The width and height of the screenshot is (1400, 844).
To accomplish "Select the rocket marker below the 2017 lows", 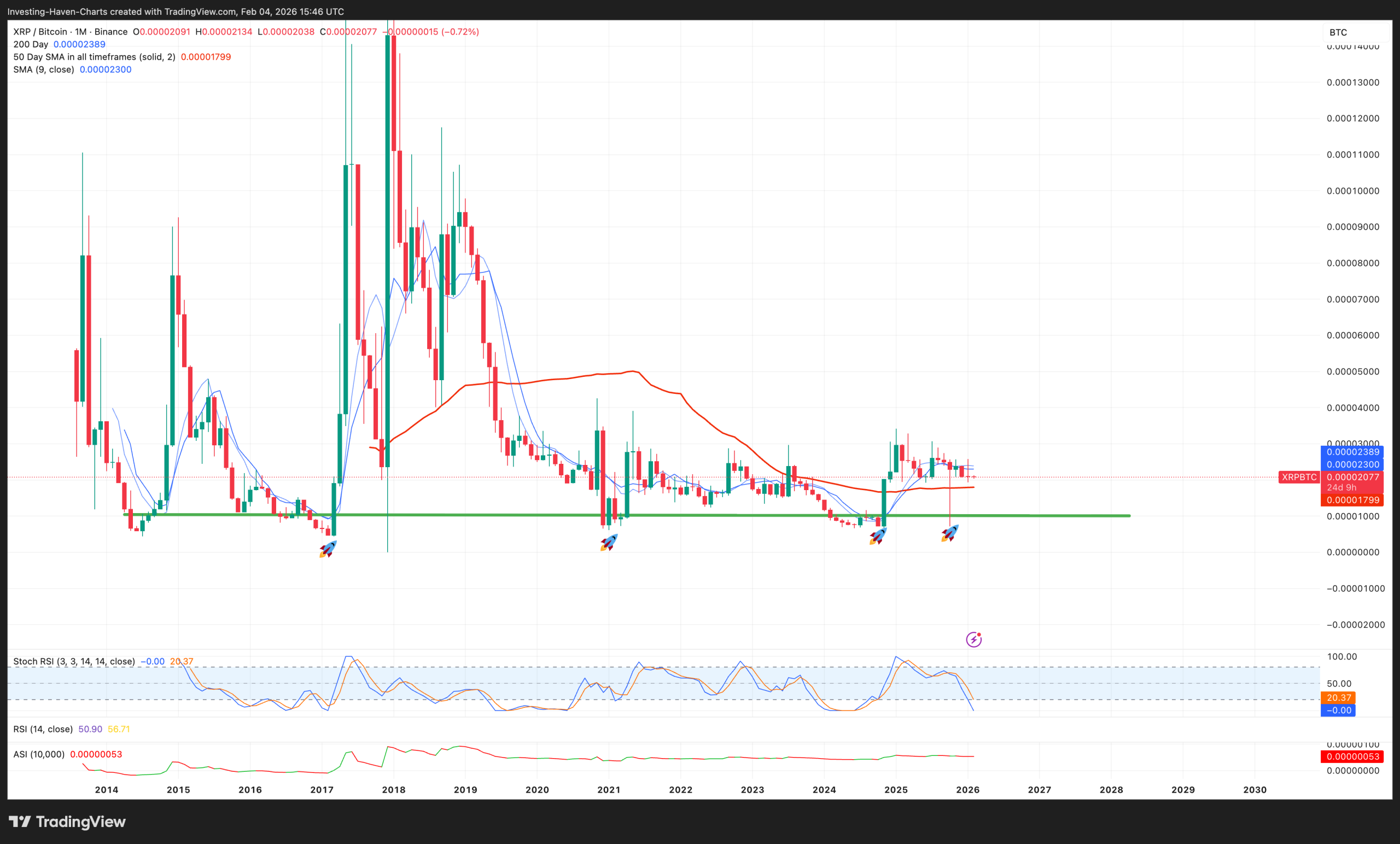I will (329, 549).
